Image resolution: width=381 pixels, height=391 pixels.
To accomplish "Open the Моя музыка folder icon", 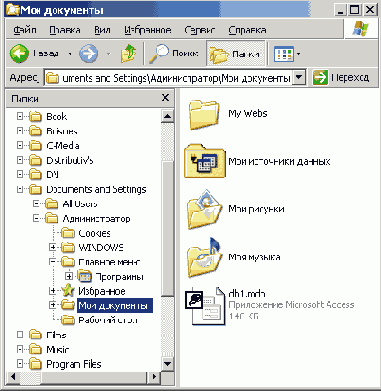I will (x=204, y=258).
